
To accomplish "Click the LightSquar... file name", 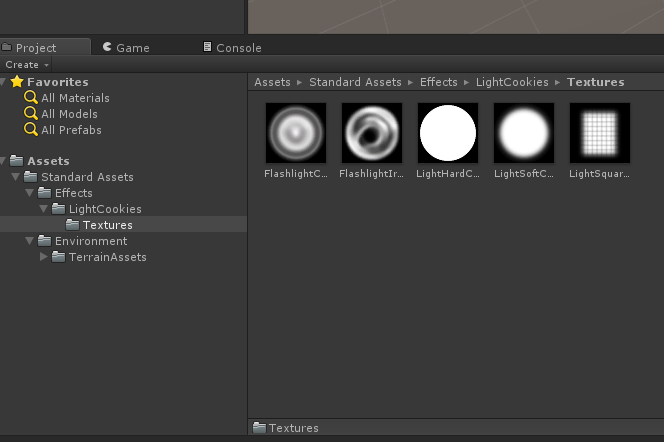I will pos(599,174).
